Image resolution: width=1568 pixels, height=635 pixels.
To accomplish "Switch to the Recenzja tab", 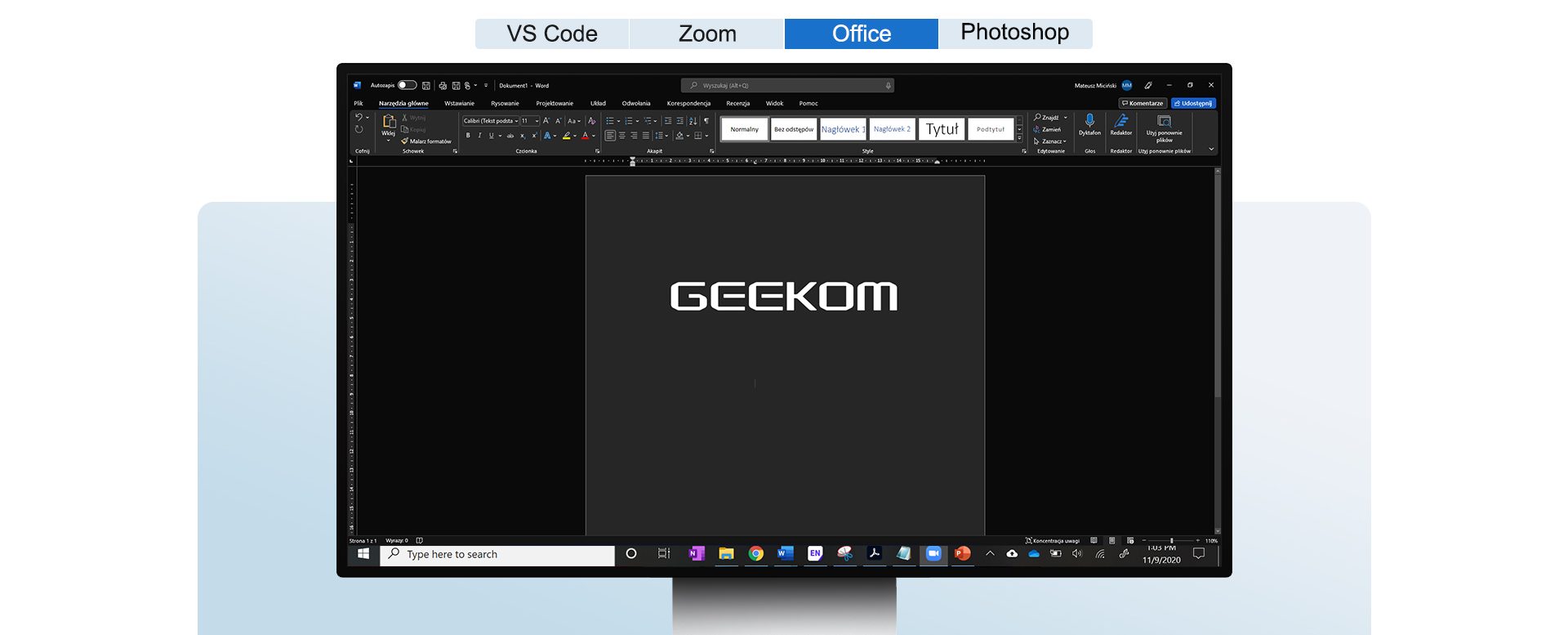I will 737,104.
